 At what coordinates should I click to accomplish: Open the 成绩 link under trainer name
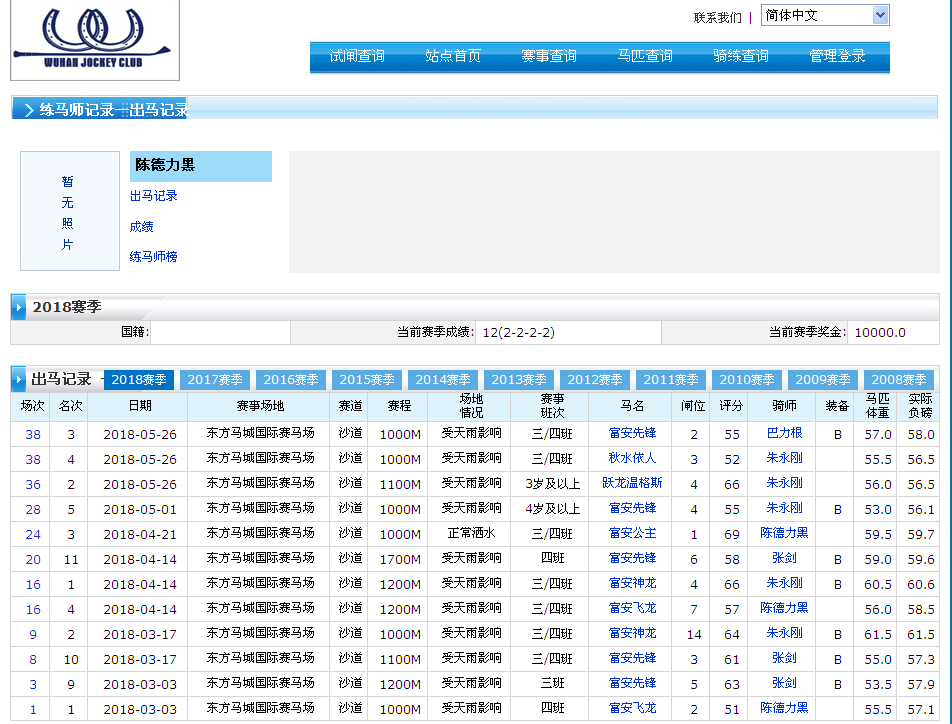click(141, 227)
